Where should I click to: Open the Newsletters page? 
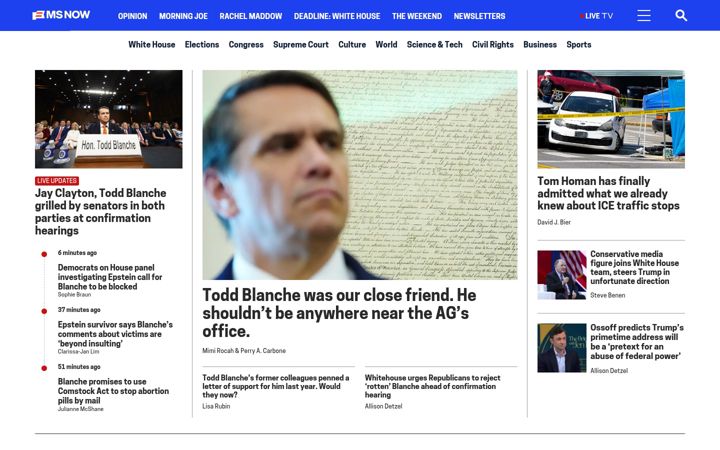pos(479,16)
